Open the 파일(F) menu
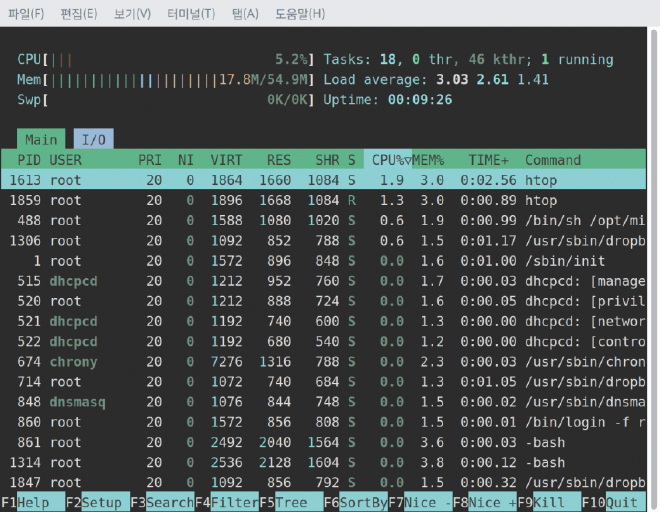 tap(26, 14)
